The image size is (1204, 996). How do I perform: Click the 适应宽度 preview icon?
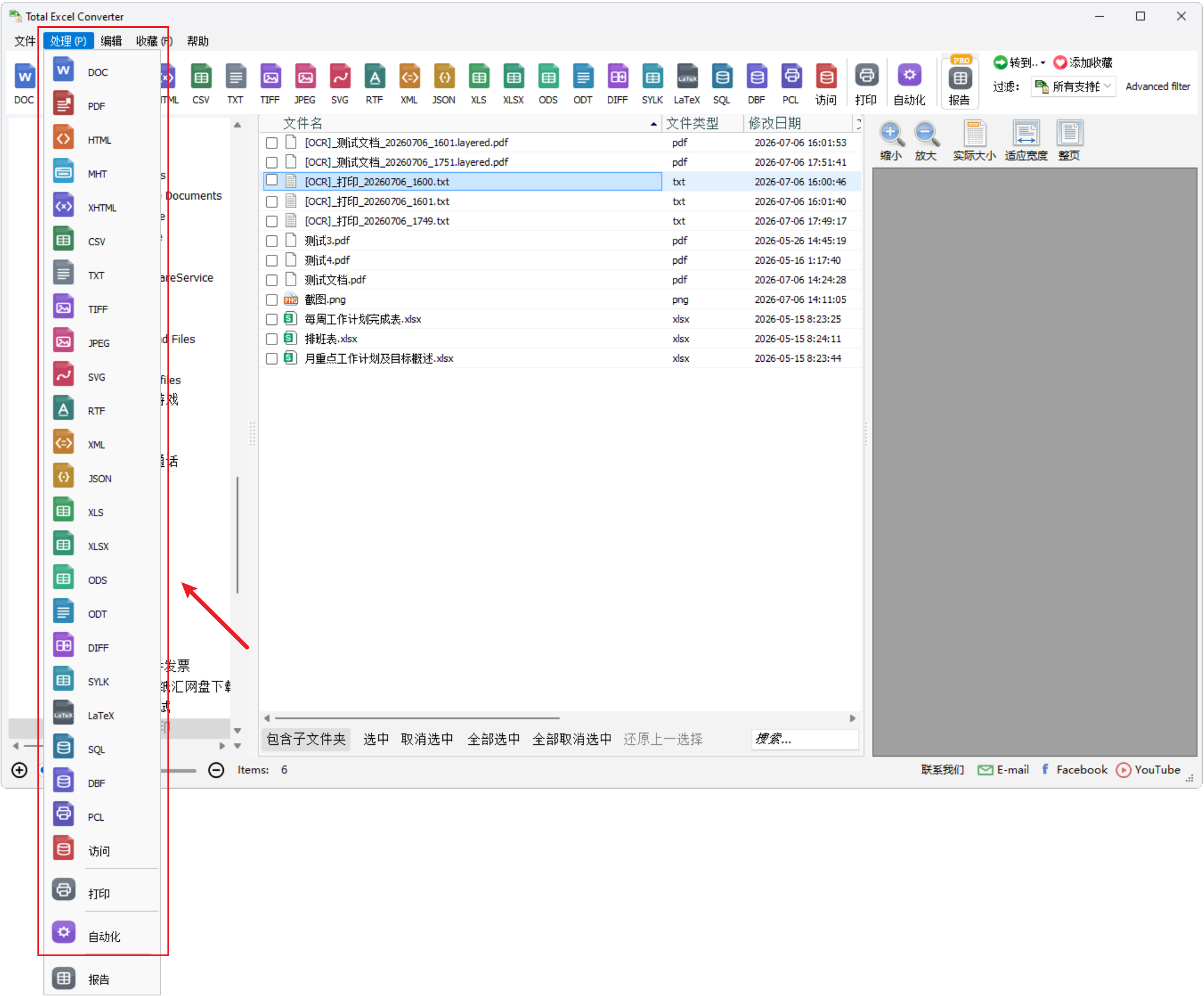(x=1026, y=140)
